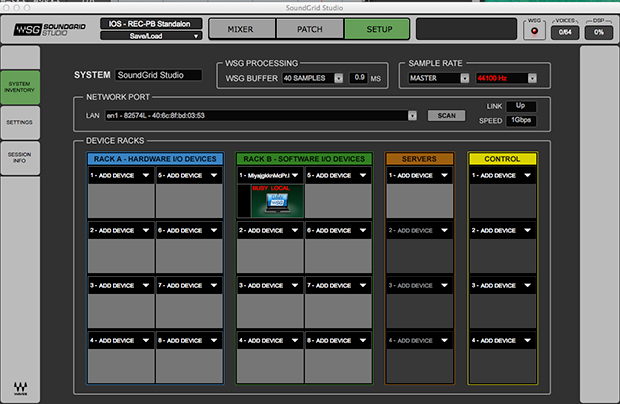Click the Rack A Hardware I/O Devices header
The width and height of the screenshot is (620, 404).
tap(155, 159)
